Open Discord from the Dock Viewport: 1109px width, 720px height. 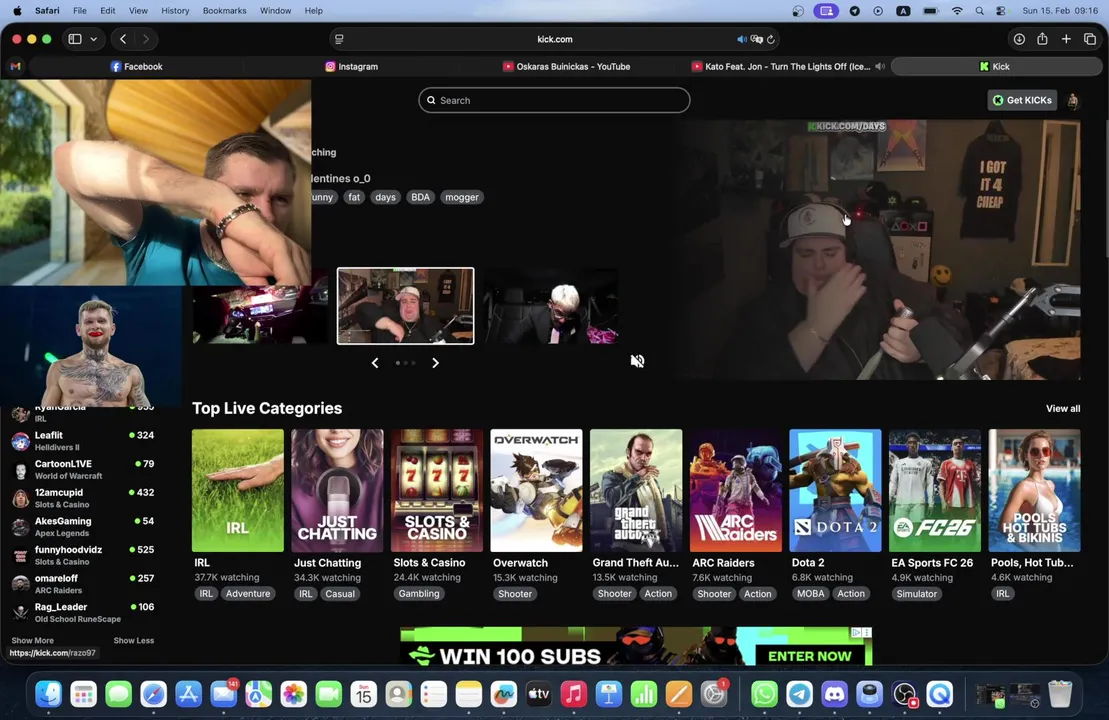835,695
